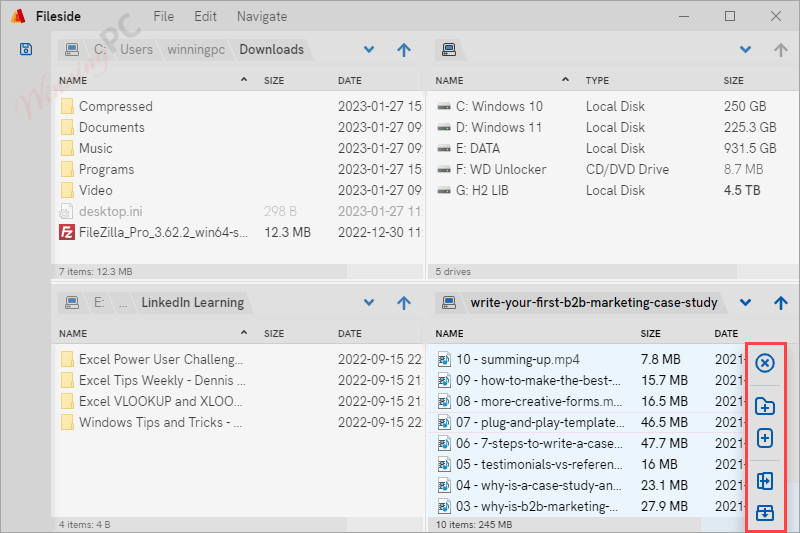
Task: Click the Users breadcrumb segment
Action: point(136,49)
